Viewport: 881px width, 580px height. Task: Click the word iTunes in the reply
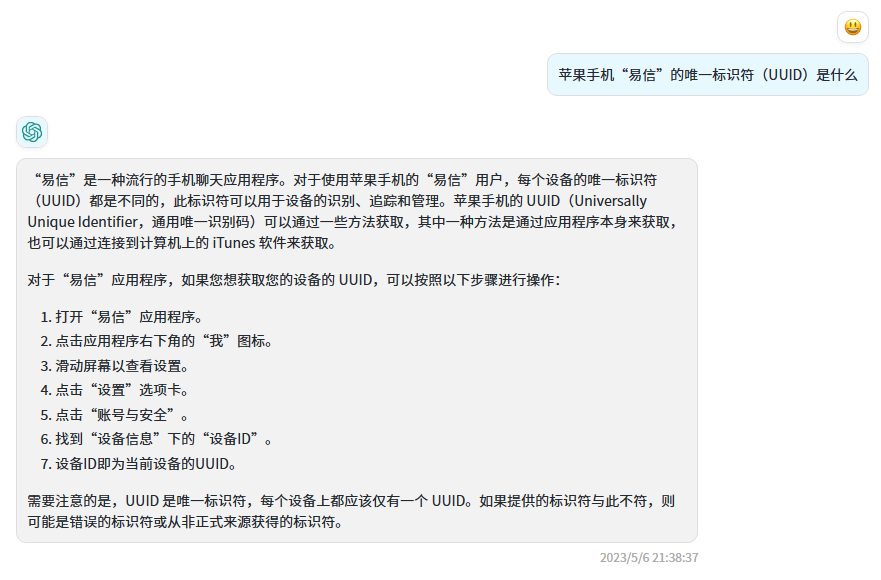tap(234, 243)
